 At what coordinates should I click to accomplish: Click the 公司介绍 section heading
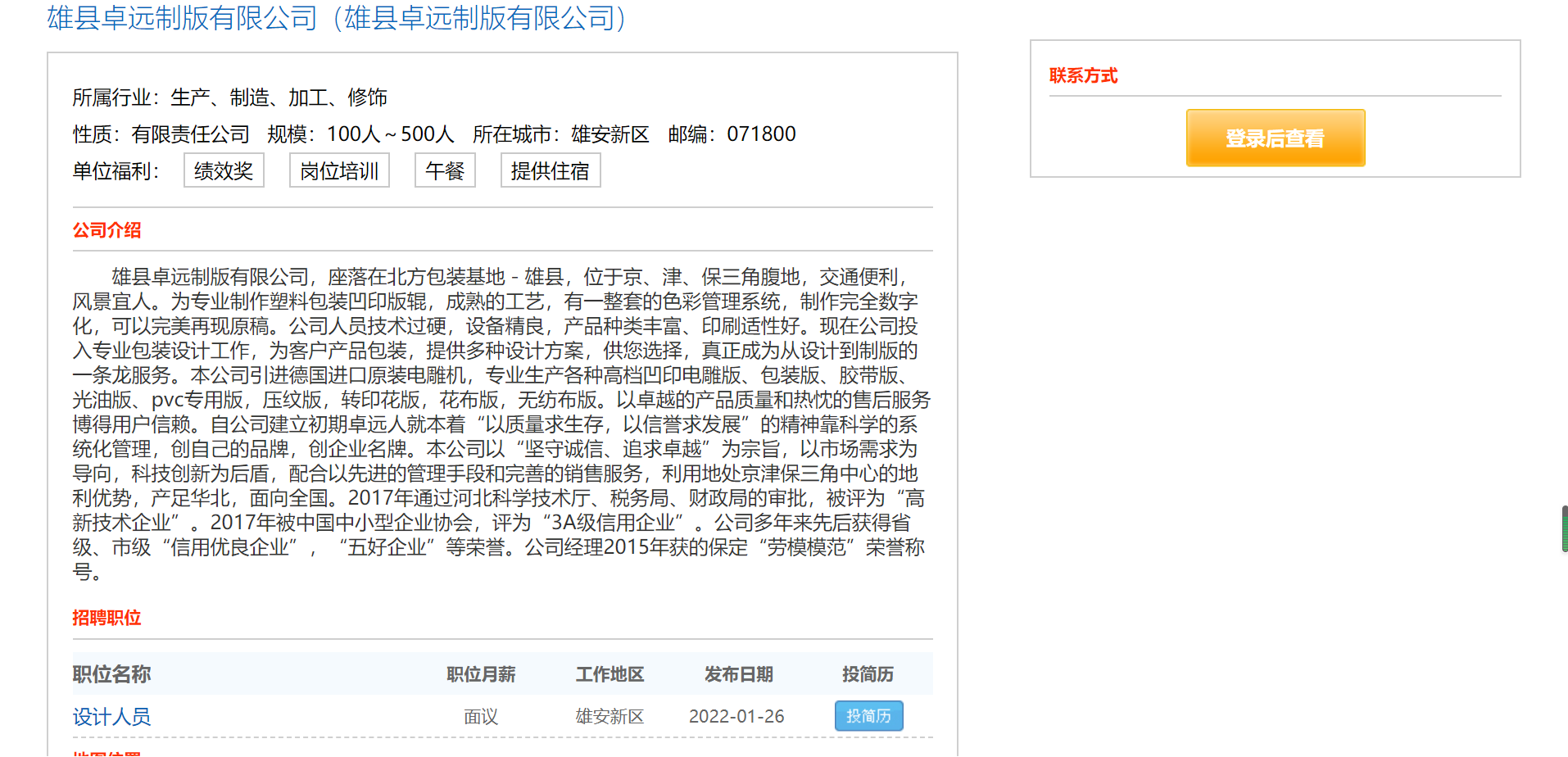(x=106, y=230)
